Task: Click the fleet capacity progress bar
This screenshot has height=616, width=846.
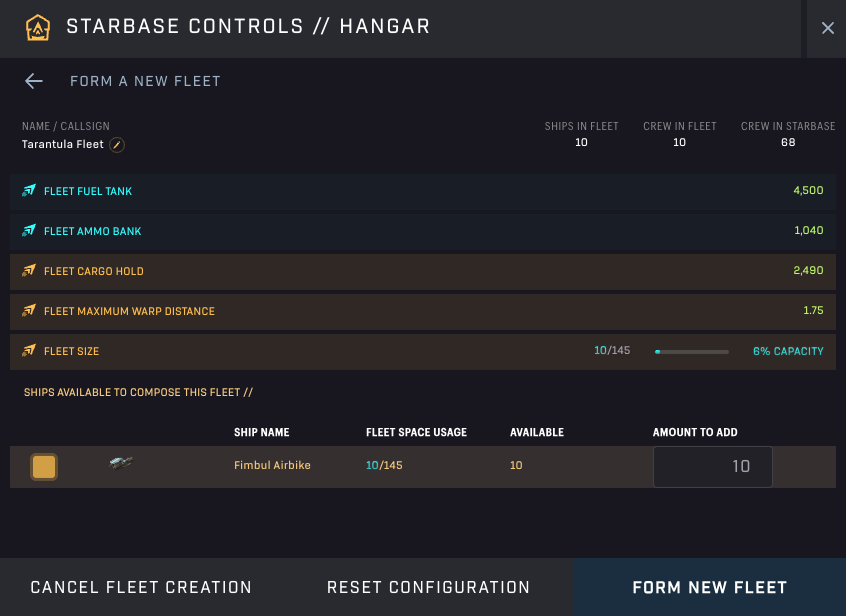Action: click(x=691, y=352)
